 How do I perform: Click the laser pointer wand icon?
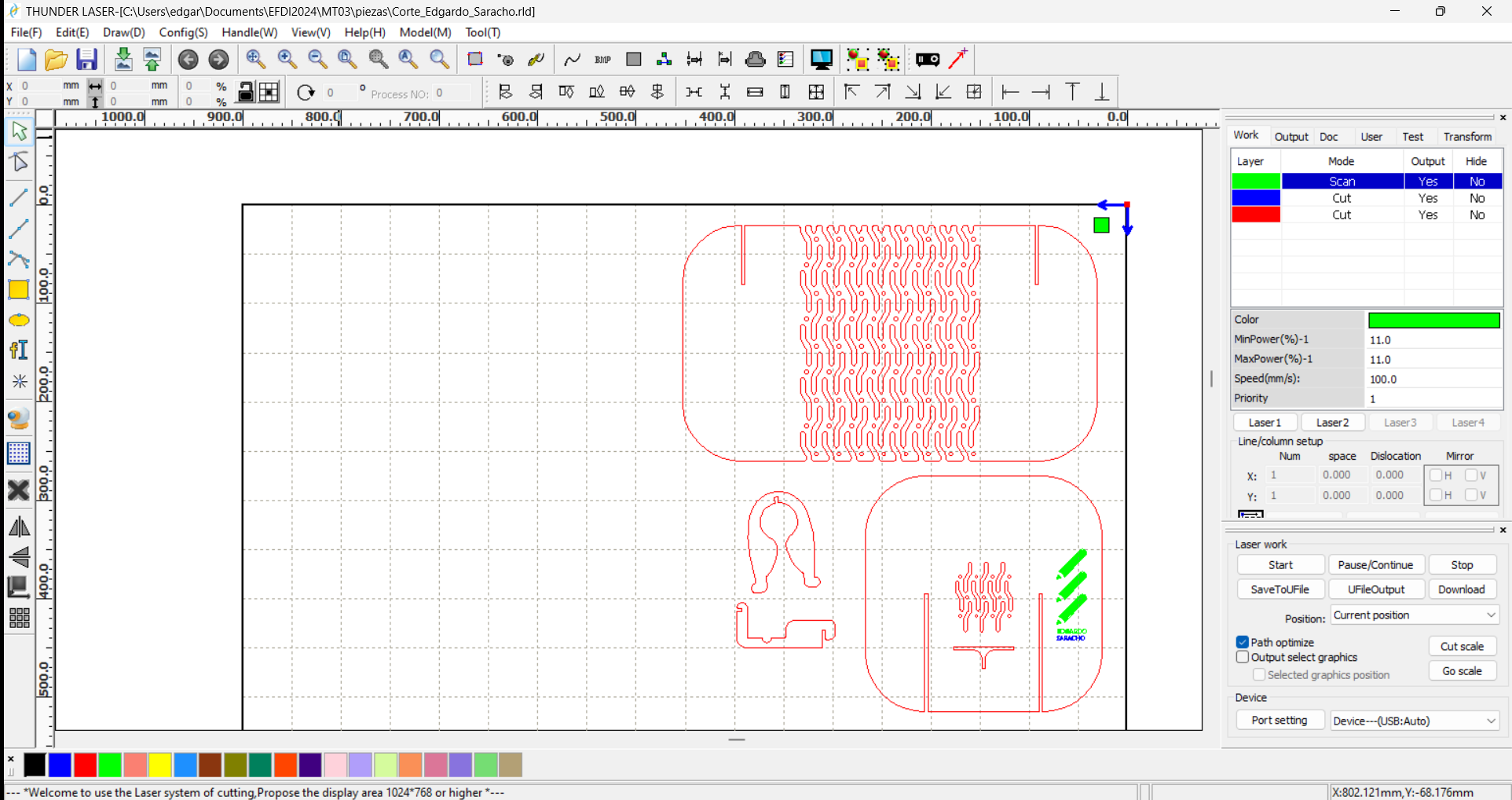click(958, 59)
